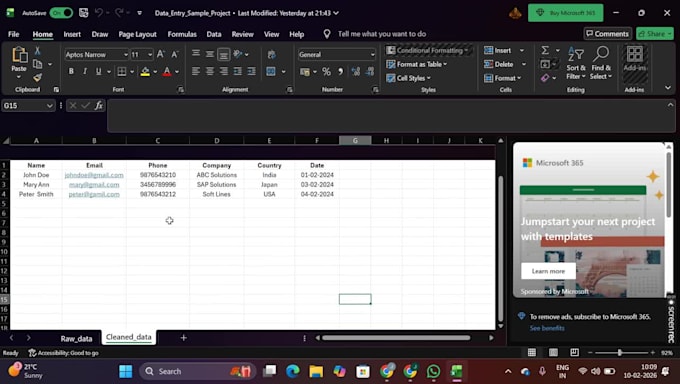The width and height of the screenshot is (680, 384).
Task: Toggle Underline formatting
Action: coord(98,72)
